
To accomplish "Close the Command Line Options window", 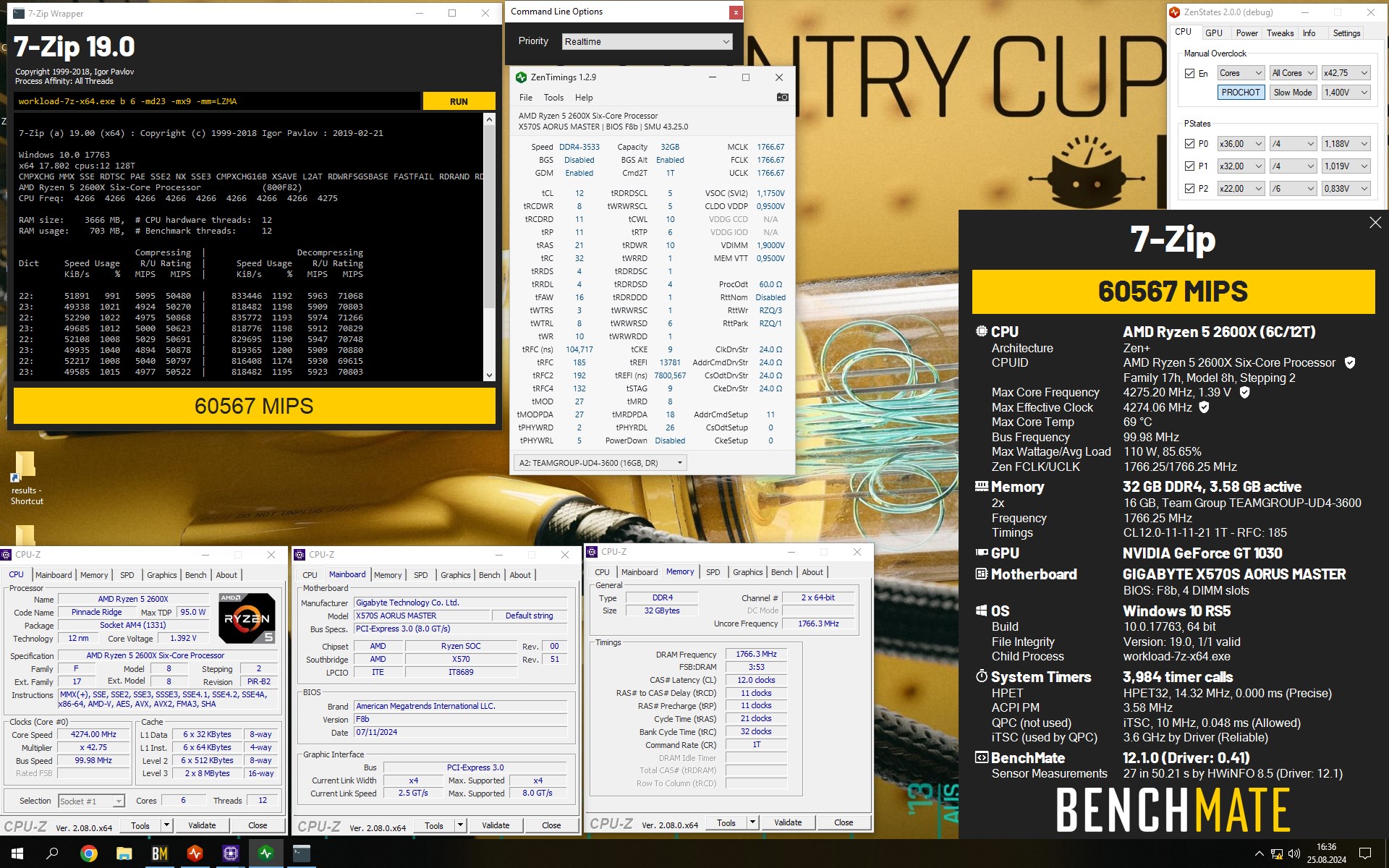I will coord(736,12).
